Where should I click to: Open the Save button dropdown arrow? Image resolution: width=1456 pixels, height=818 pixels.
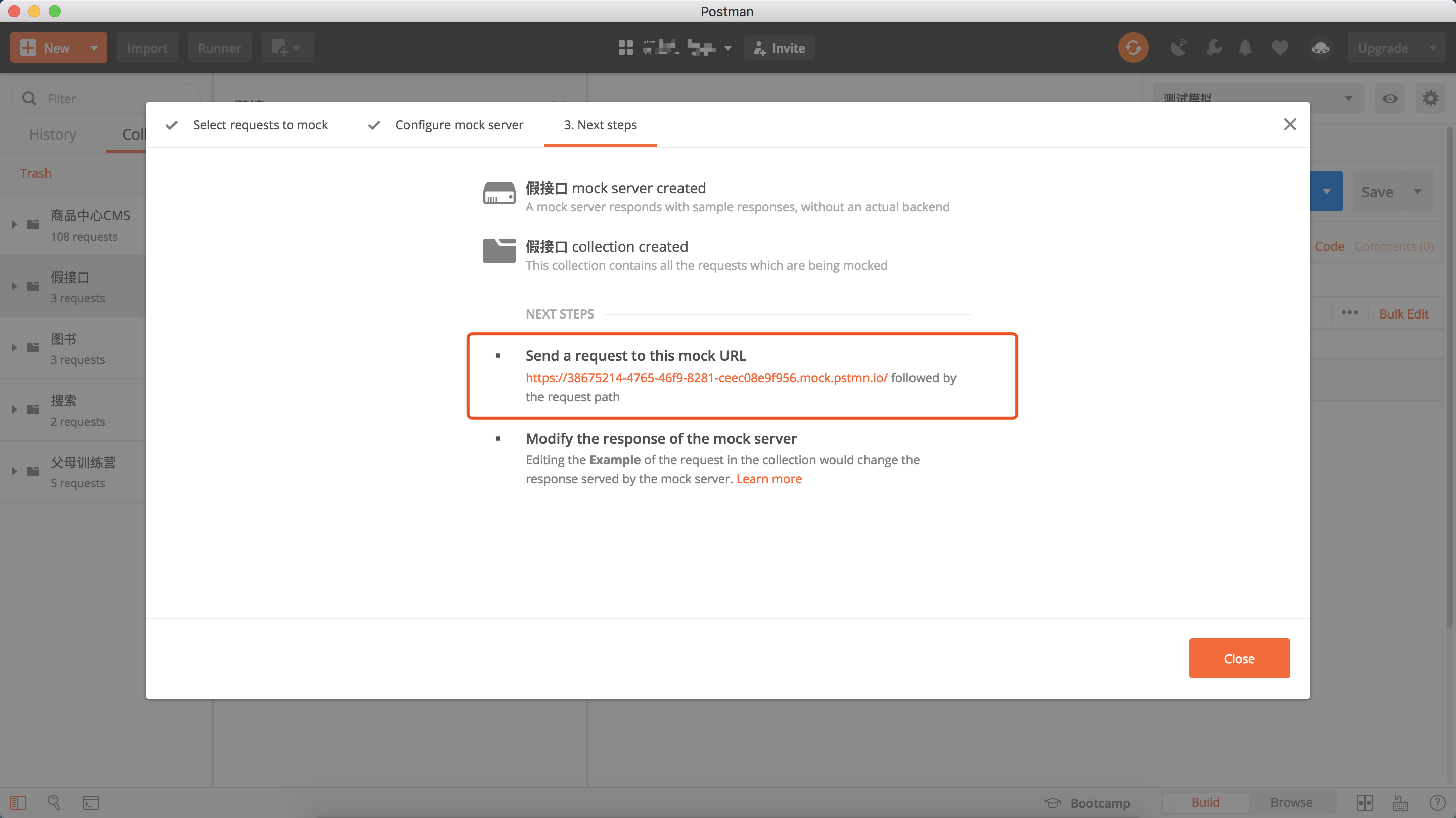[1418, 192]
